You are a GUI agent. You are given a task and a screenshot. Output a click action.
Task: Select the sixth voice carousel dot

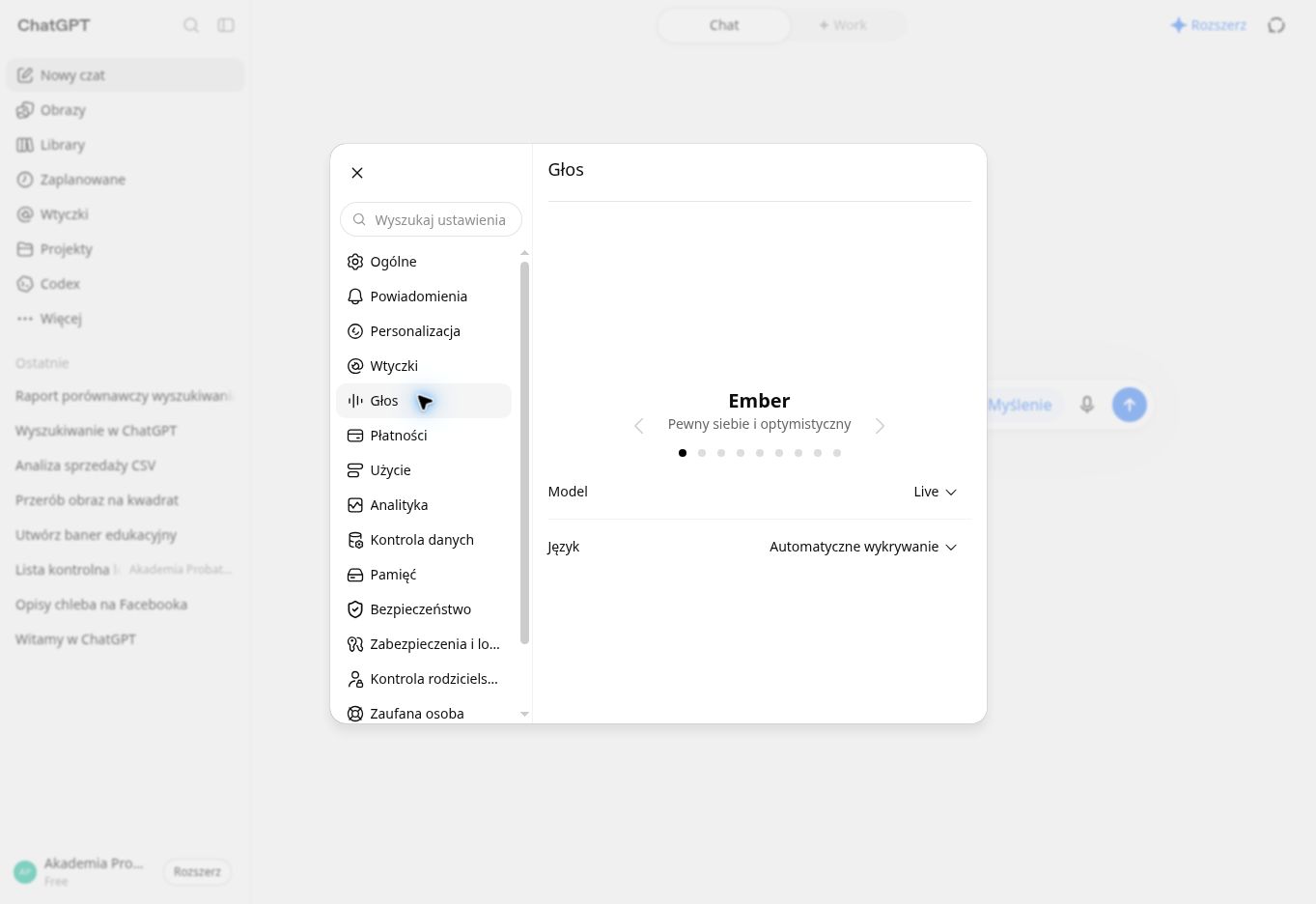(779, 453)
